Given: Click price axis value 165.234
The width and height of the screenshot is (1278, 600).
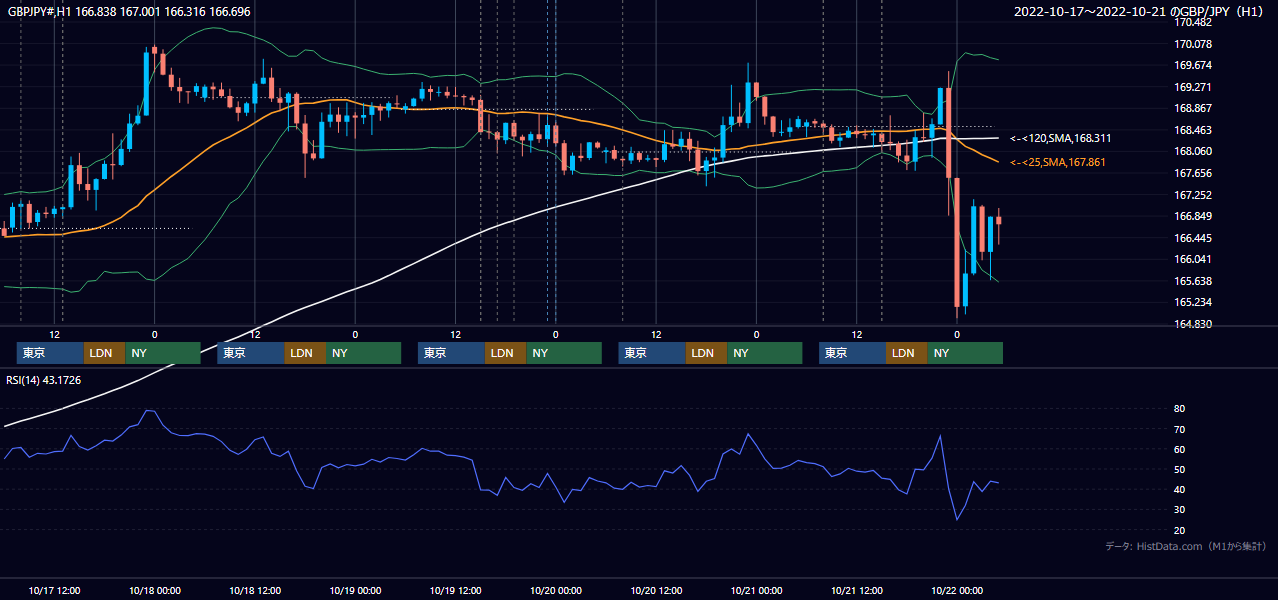Looking at the screenshot, I should point(1195,303).
